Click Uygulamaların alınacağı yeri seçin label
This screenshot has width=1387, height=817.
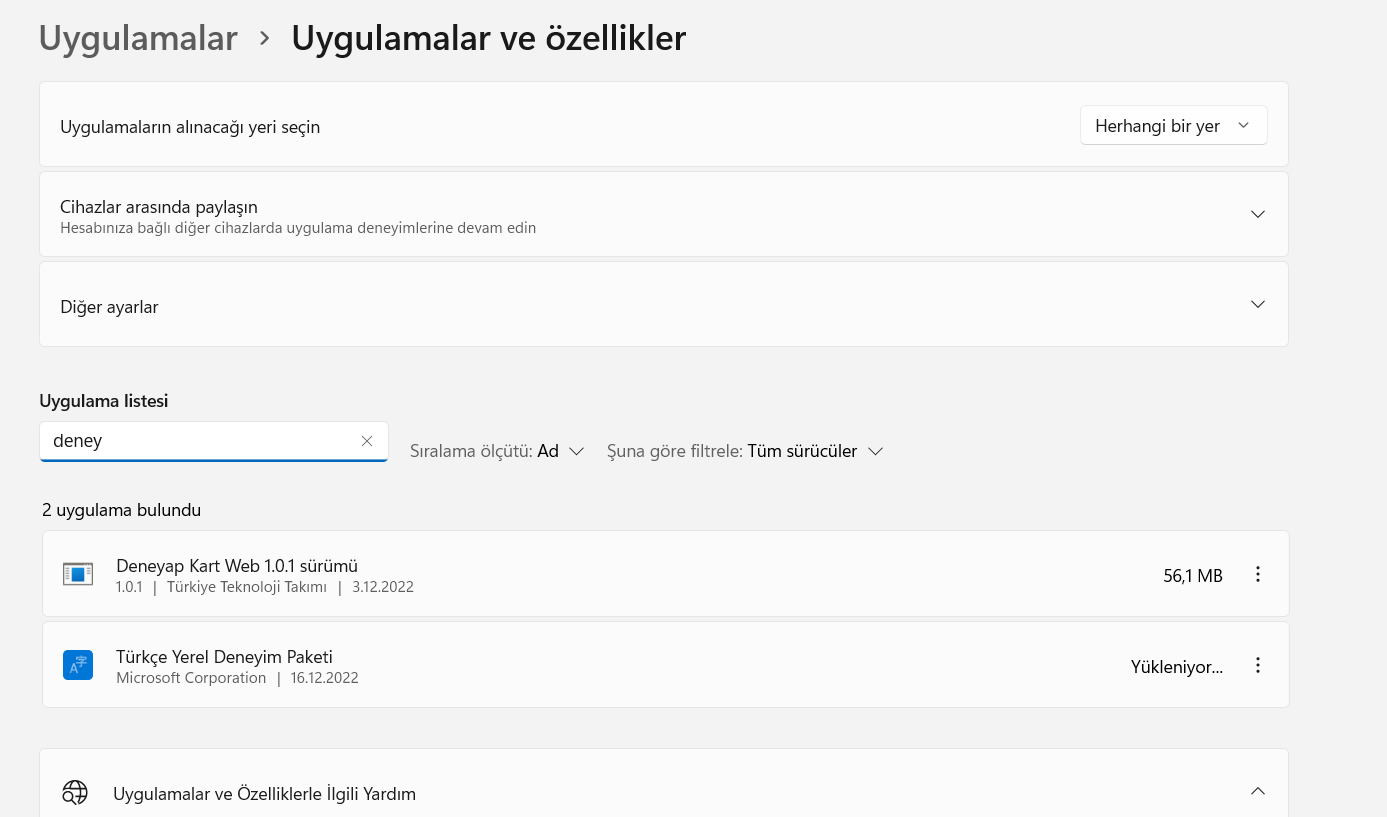[190, 127]
